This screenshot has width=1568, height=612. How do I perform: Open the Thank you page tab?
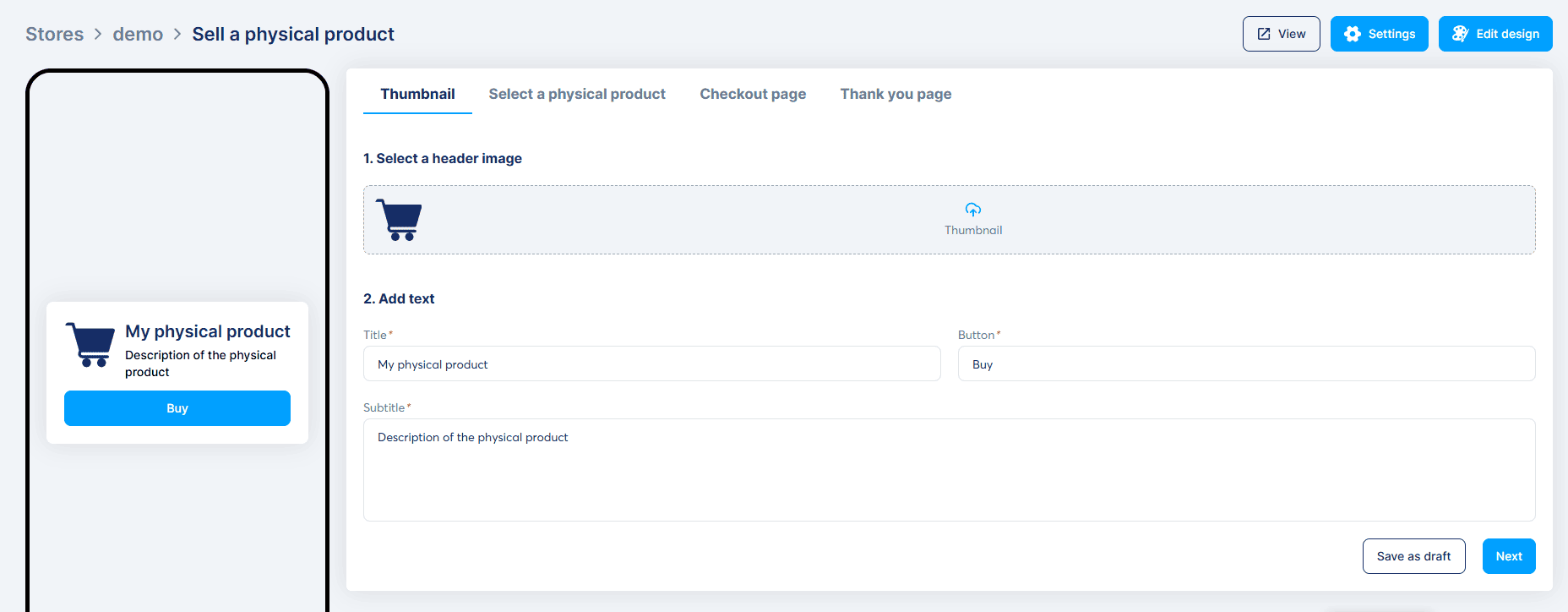[896, 94]
